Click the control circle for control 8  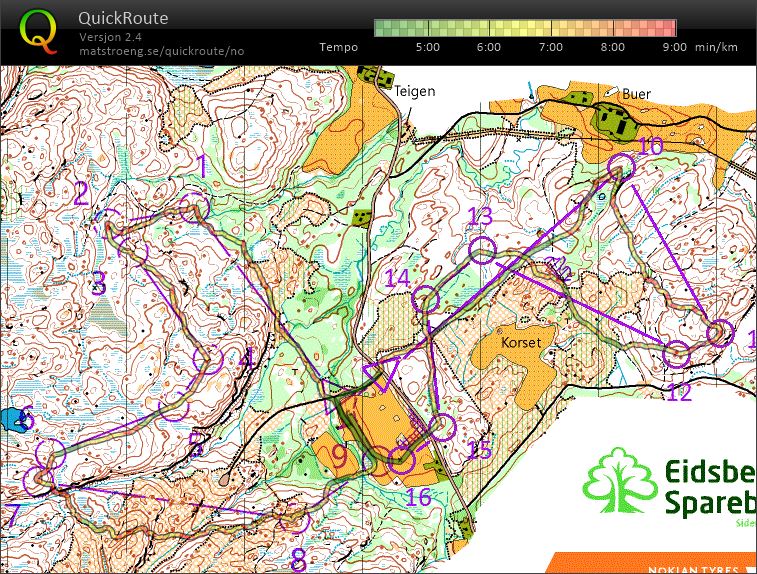click(x=294, y=518)
